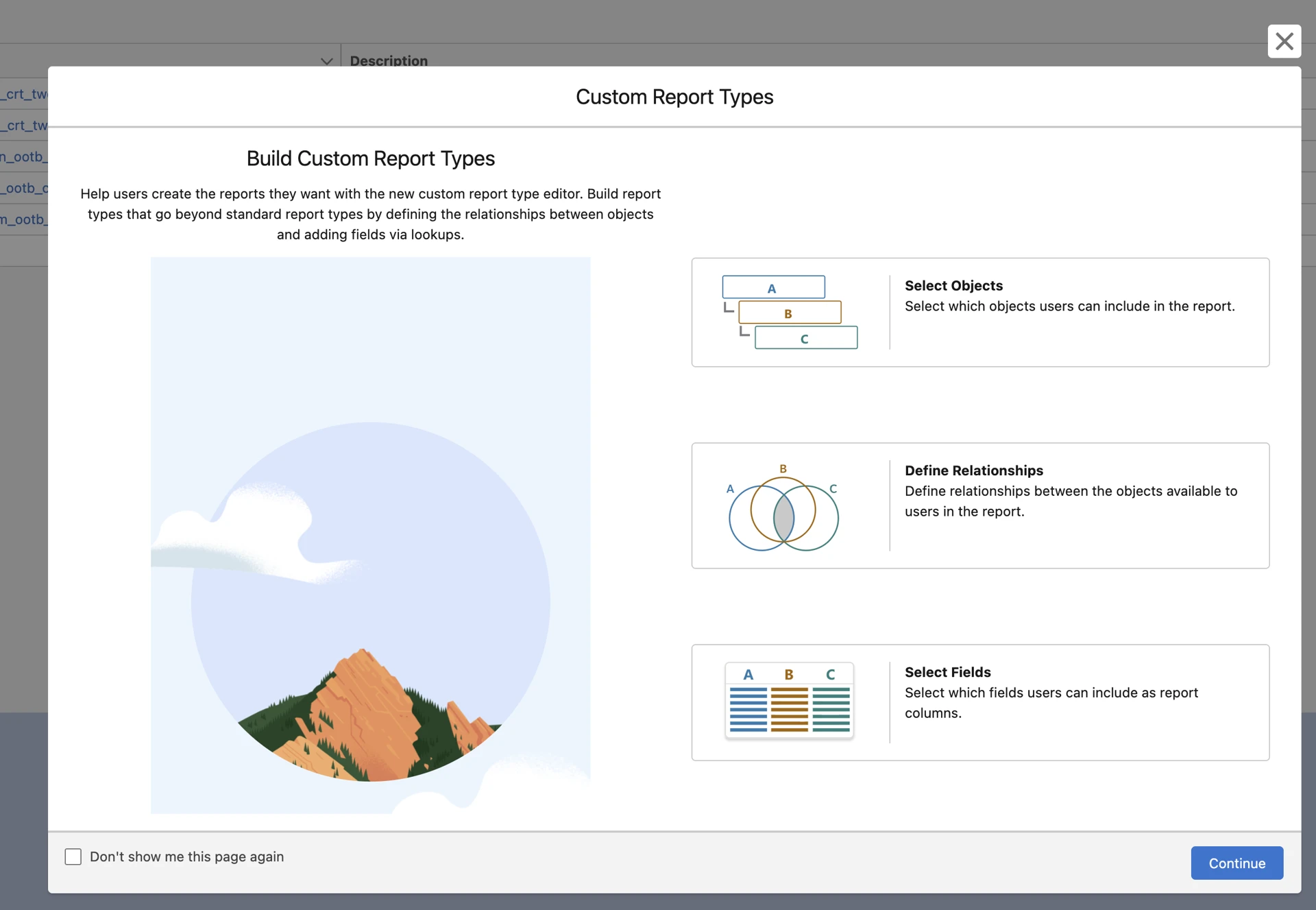Click the Select Fields columns table icon
The width and height of the screenshot is (1316, 910).
tap(789, 700)
